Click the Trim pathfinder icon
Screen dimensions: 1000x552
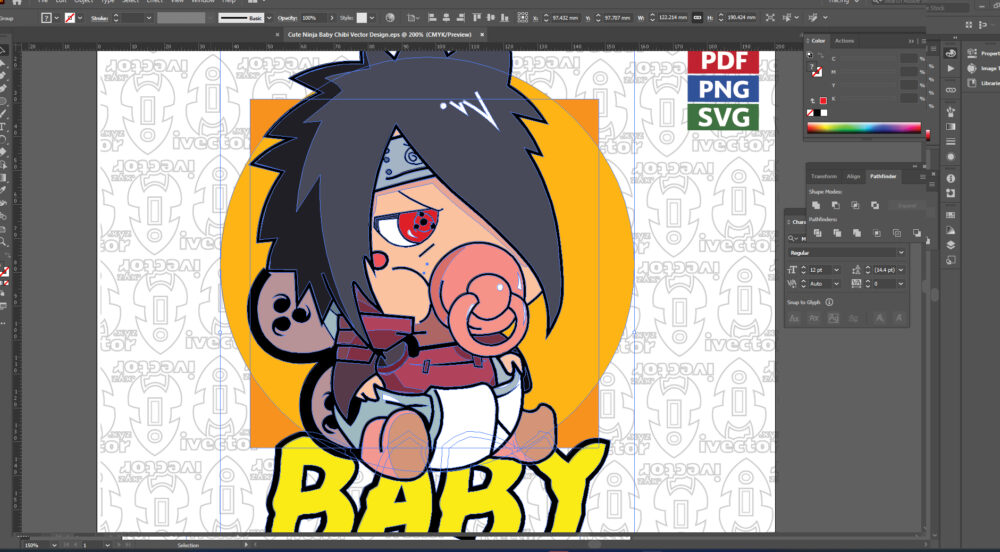837,233
